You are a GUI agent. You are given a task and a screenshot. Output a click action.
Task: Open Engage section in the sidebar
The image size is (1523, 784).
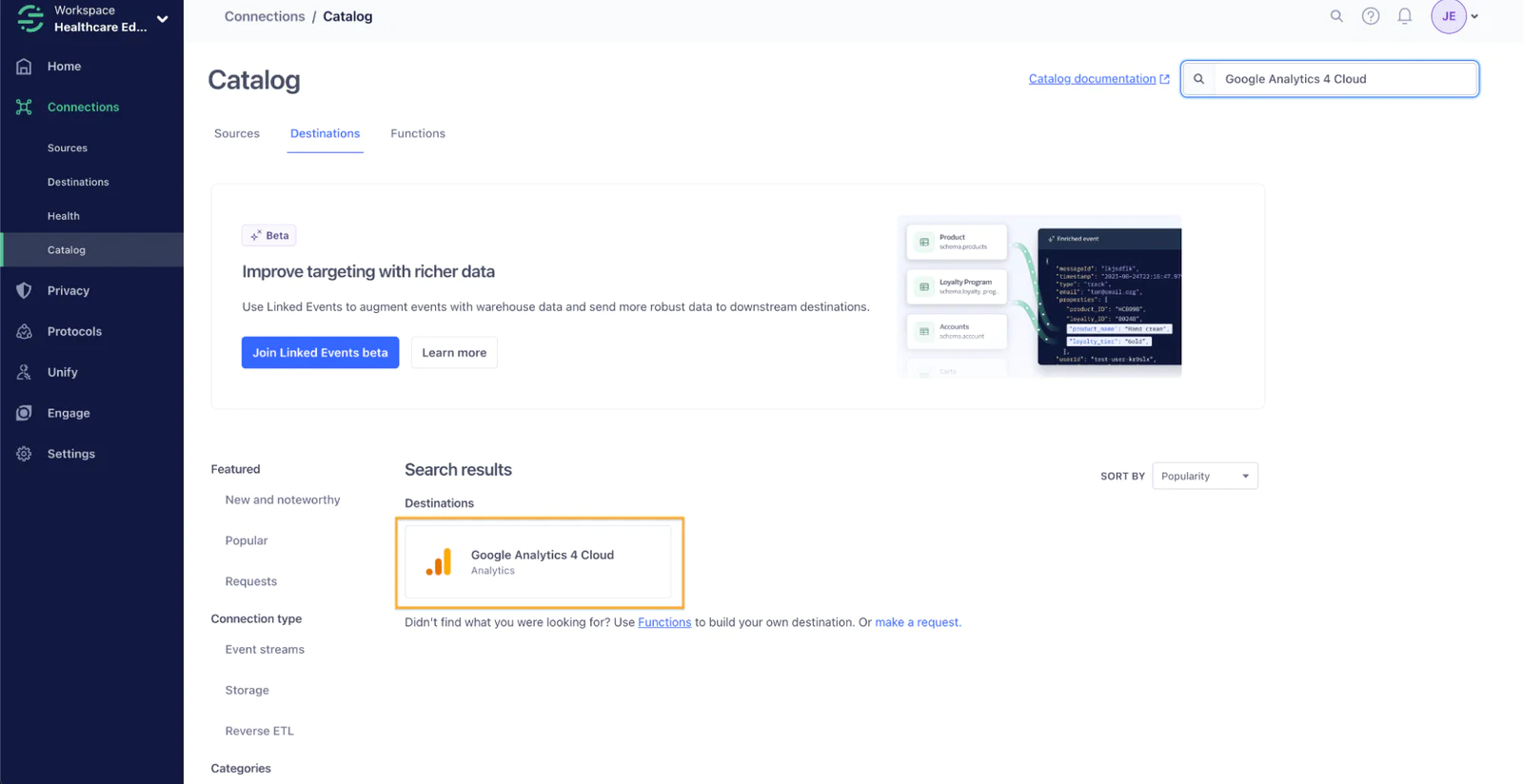pos(69,413)
